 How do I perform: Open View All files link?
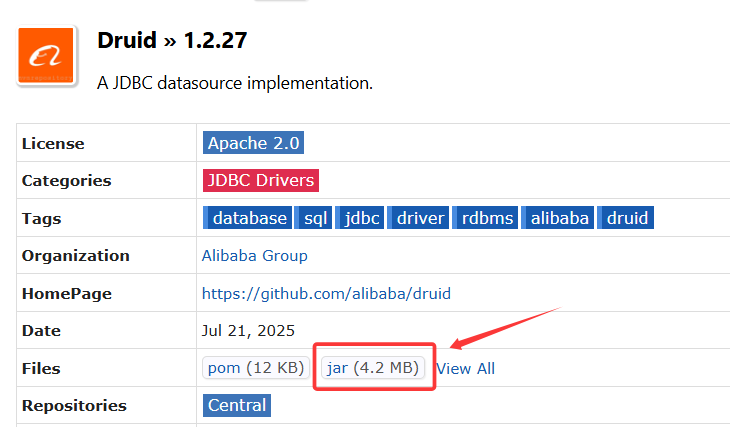[x=466, y=368]
